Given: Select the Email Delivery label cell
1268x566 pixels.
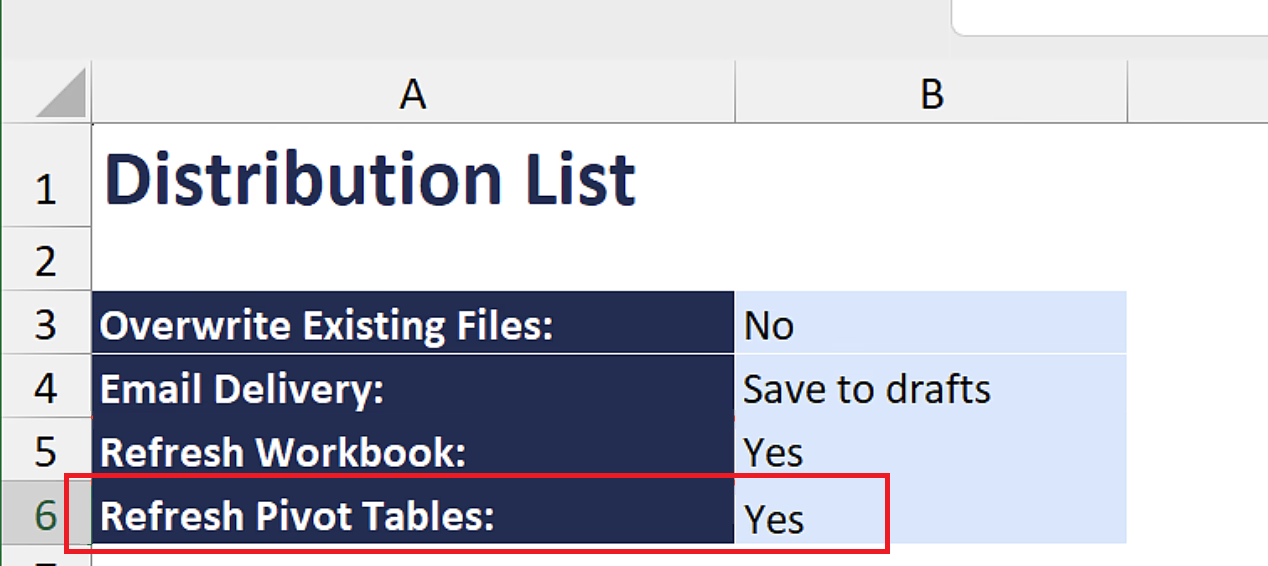Looking at the screenshot, I should [412, 386].
